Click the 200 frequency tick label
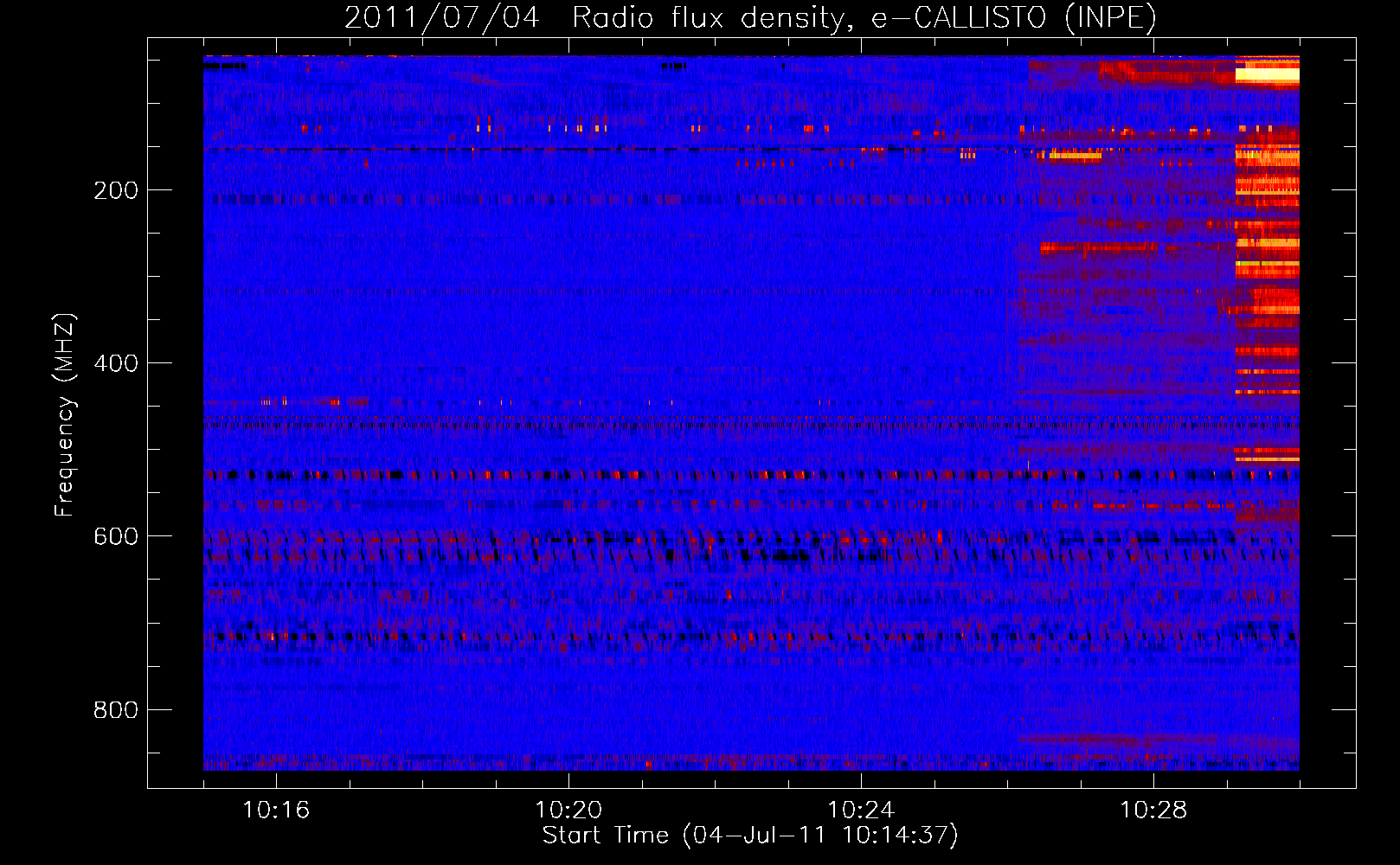This screenshot has width=1400, height=865. pyautogui.click(x=116, y=190)
